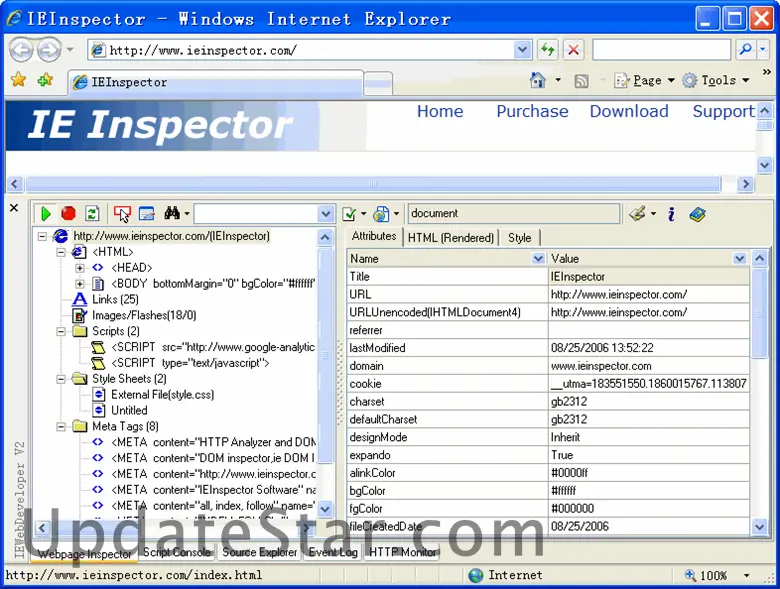
Task: Open the Download link on the webpage
Action: coord(629,111)
